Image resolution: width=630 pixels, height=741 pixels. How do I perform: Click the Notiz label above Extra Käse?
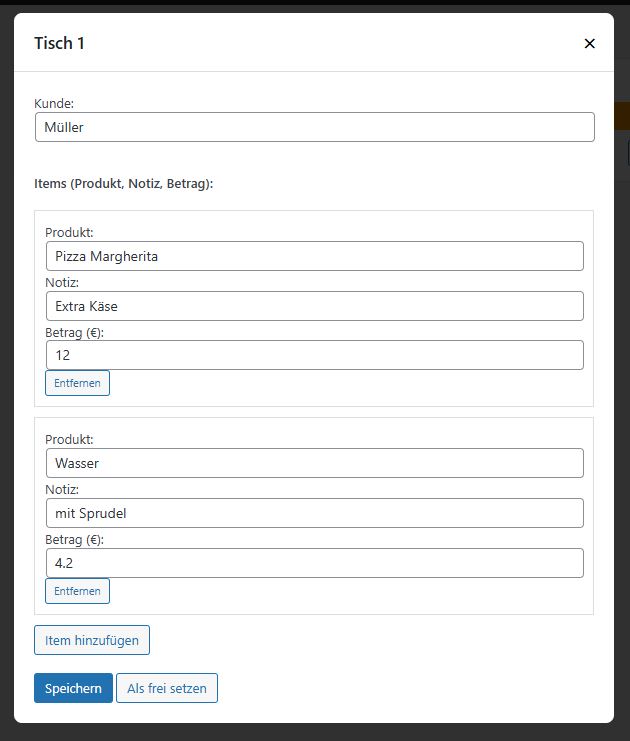point(62,282)
